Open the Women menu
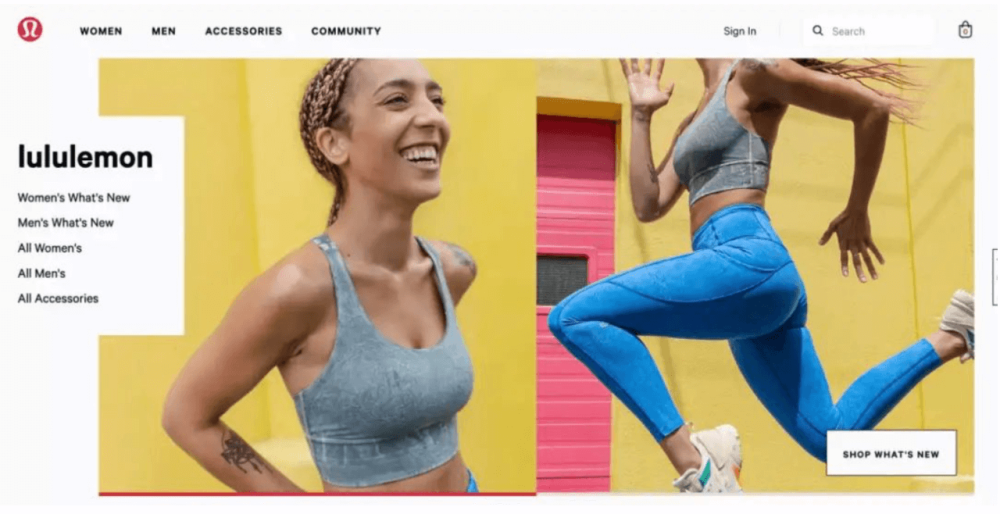The height and width of the screenshot is (514, 1000). pos(101,31)
